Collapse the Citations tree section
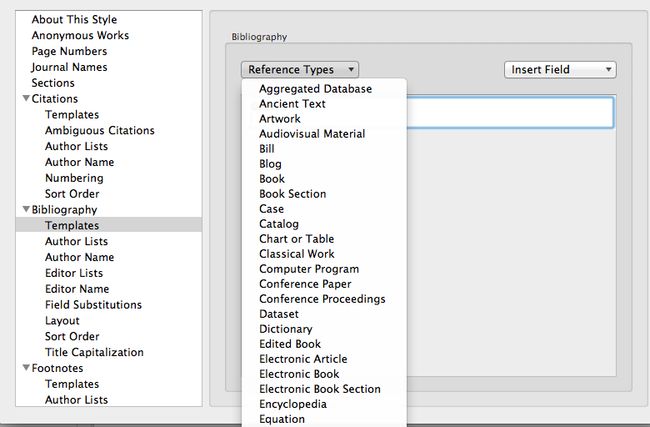The height and width of the screenshot is (427, 650). pyautogui.click(x=26, y=98)
